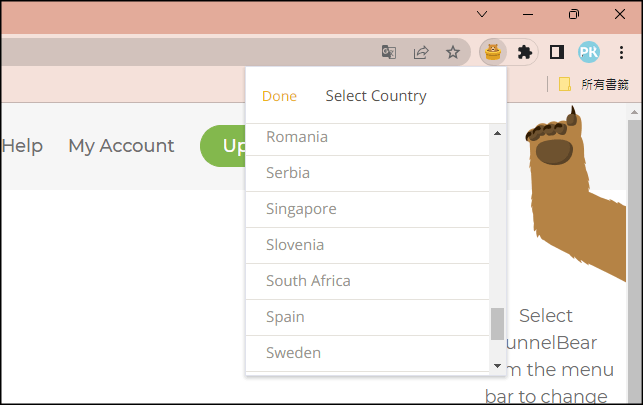The height and width of the screenshot is (405, 643).
Task: Open the Help page link
Action: point(22,146)
